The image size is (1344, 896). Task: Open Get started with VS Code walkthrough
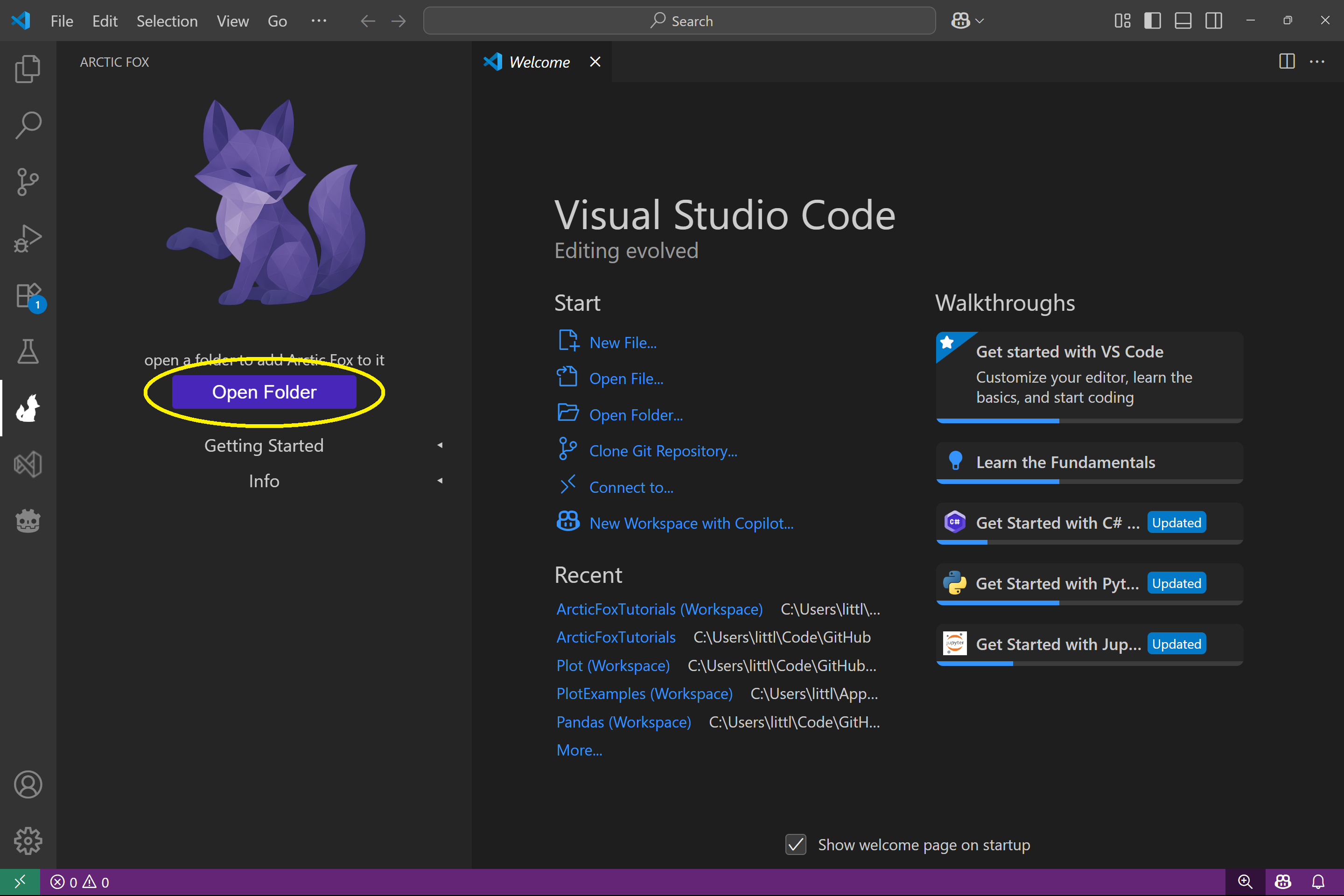click(x=1089, y=377)
